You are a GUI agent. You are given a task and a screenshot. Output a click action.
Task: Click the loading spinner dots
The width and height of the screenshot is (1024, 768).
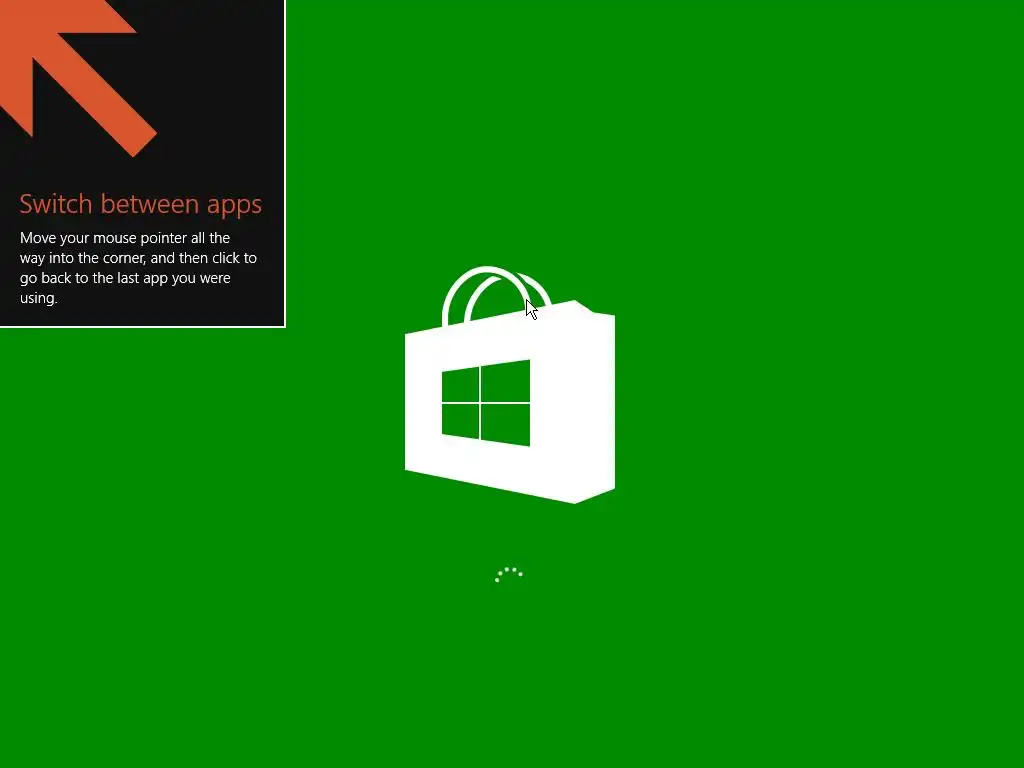click(x=509, y=574)
